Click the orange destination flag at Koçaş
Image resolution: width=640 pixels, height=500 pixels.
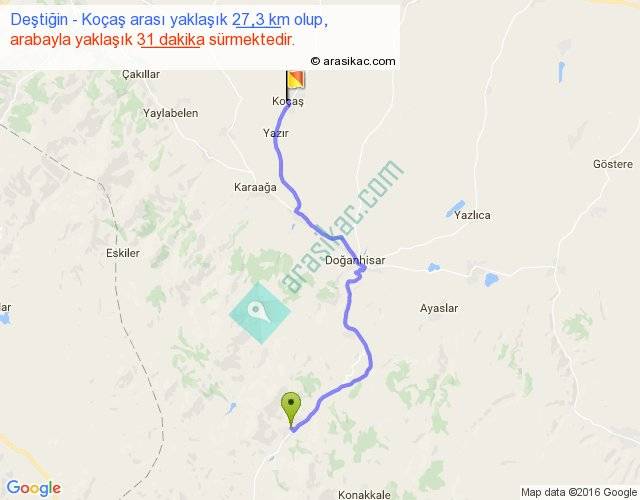(x=295, y=79)
